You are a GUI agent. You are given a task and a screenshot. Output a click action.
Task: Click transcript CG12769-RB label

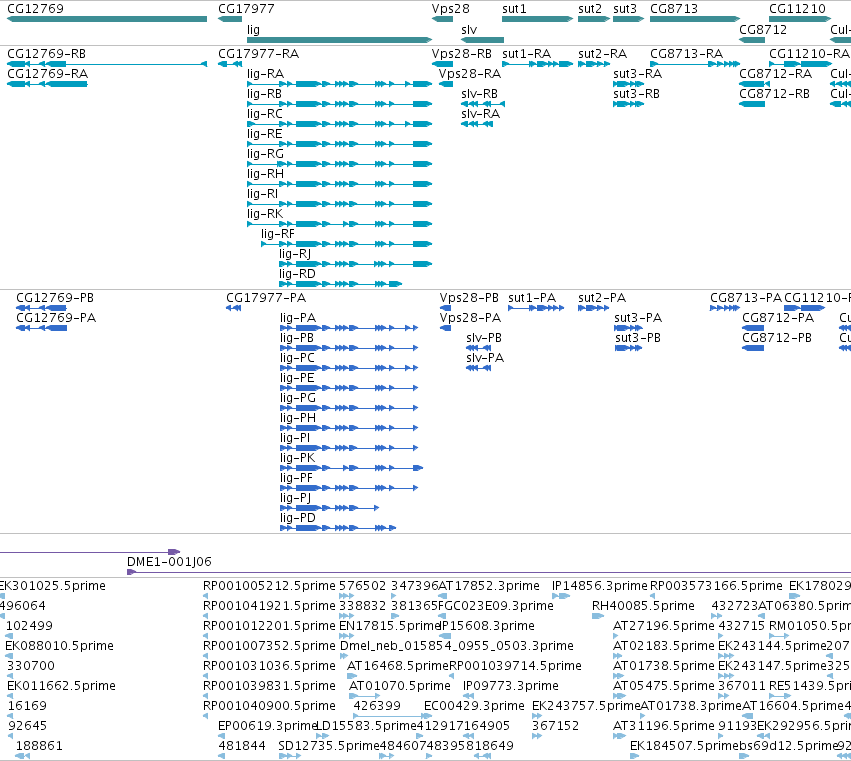(x=46, y=54)
